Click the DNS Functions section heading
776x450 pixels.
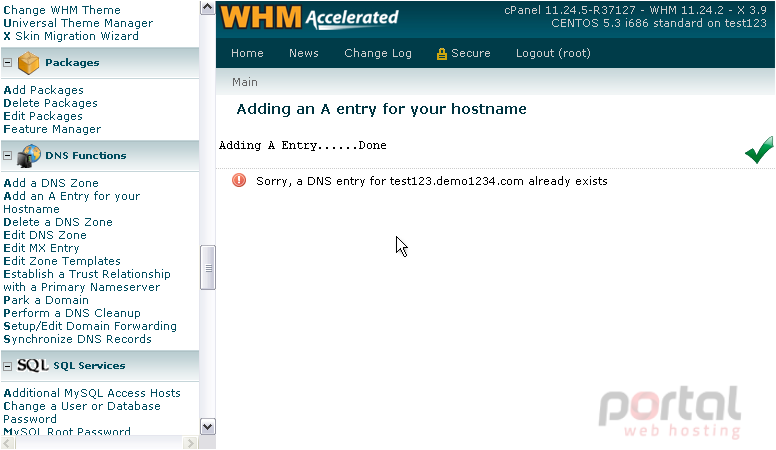click(x=86, y=155)
